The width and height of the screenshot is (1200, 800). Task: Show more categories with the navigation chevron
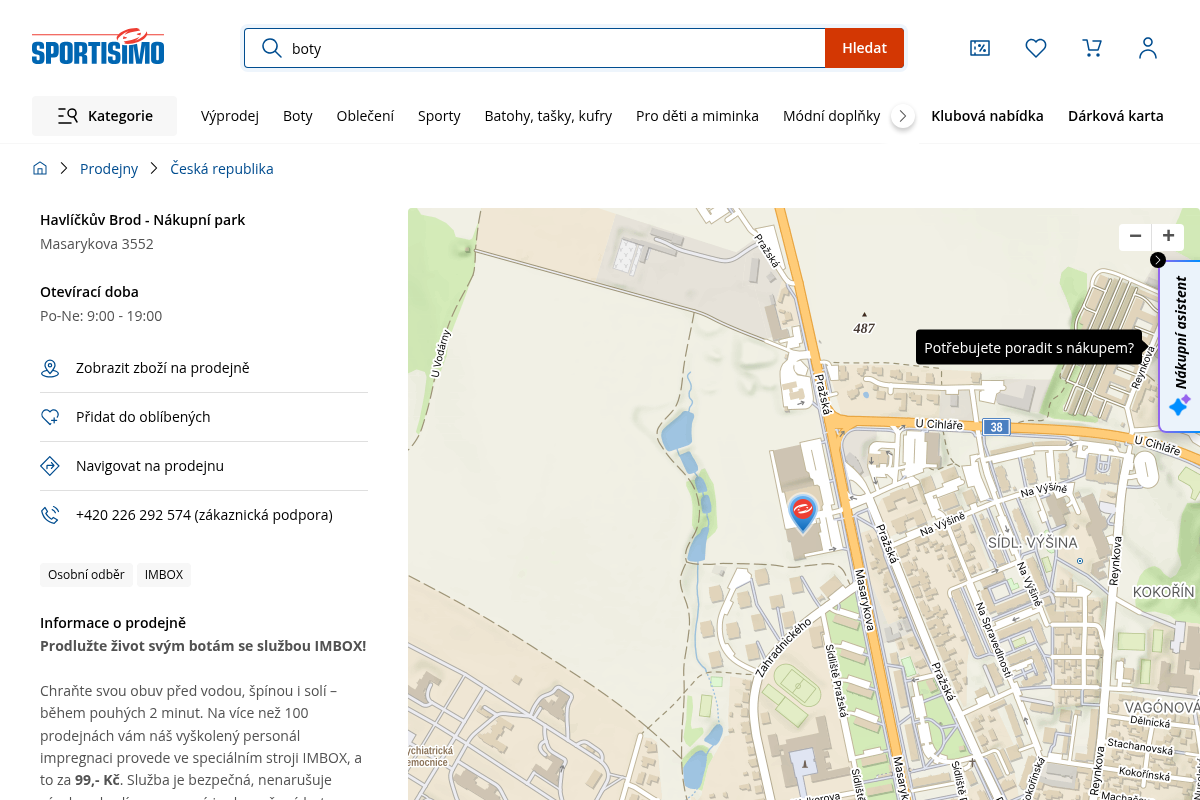[903, 116]
